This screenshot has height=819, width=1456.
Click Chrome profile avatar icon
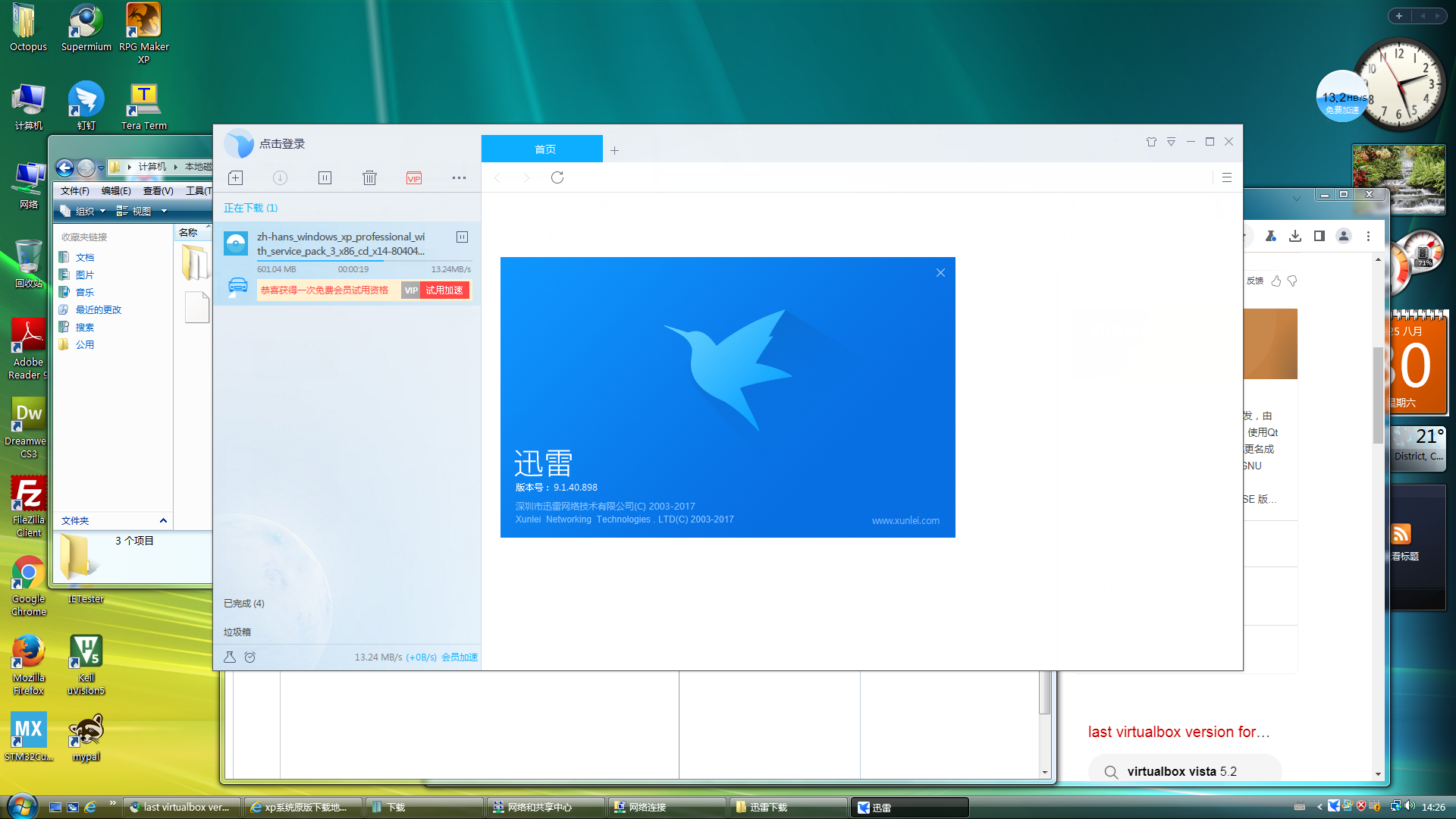pos(1344,236)
